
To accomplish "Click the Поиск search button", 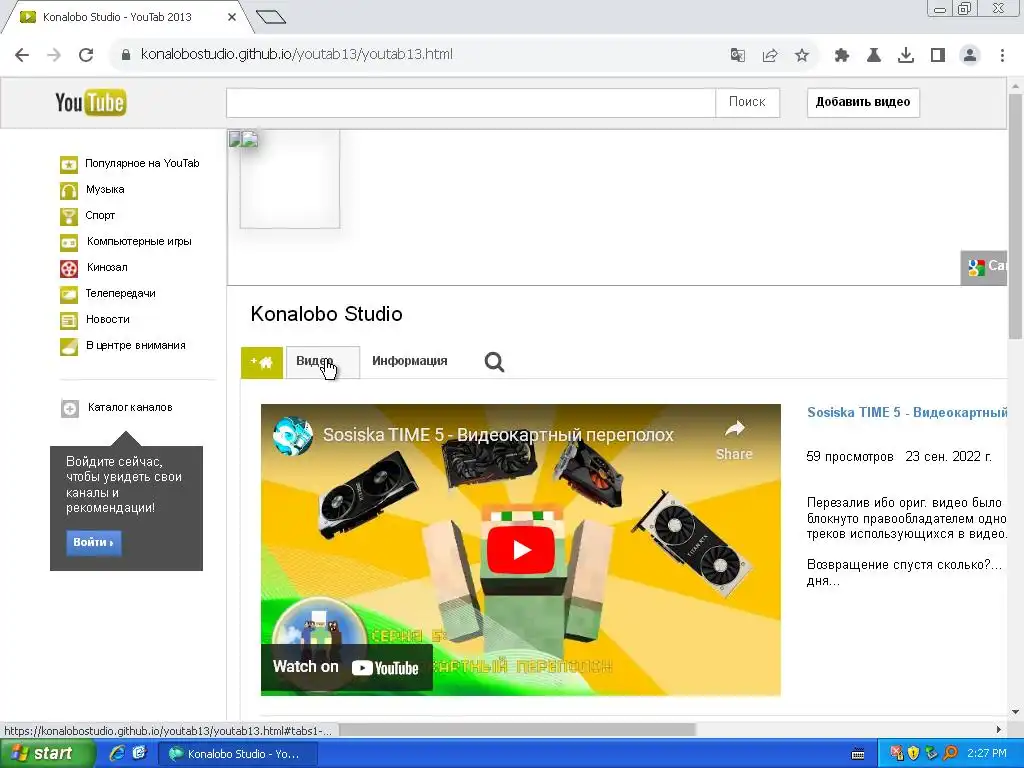I will coord(747,103).
